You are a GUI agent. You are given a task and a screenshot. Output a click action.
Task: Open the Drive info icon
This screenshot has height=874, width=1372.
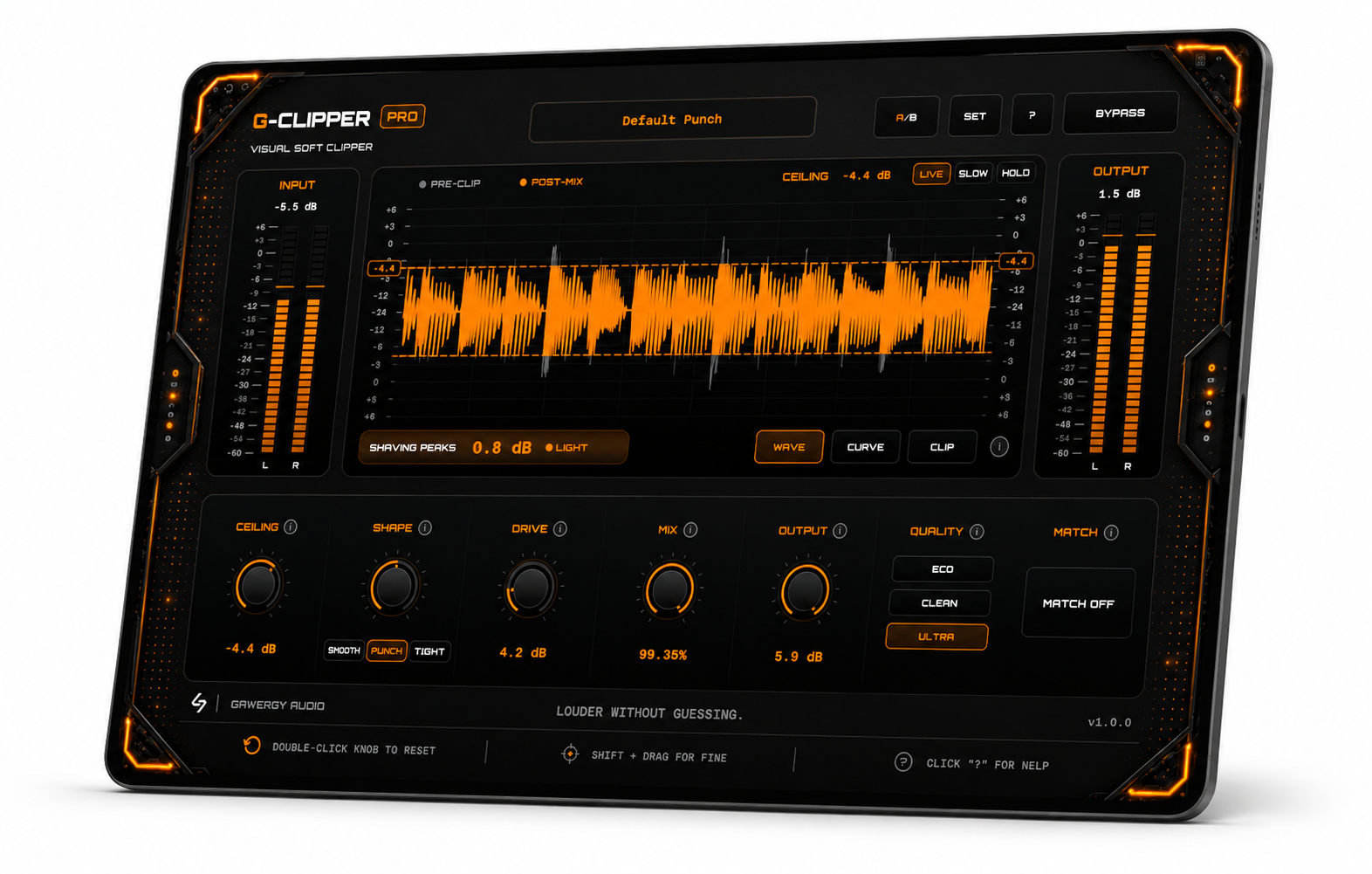click(x=560, y=528)
